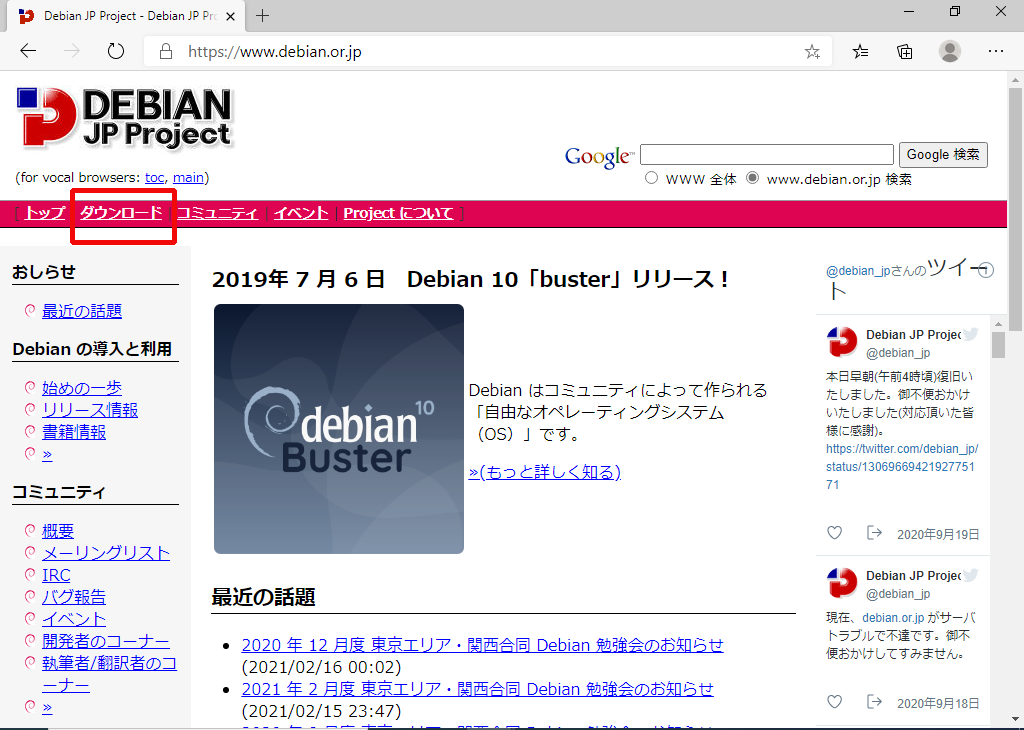Open a new browser tab with plus
Viewport: 1024px width, 730px height.
(x=263, y=16)
